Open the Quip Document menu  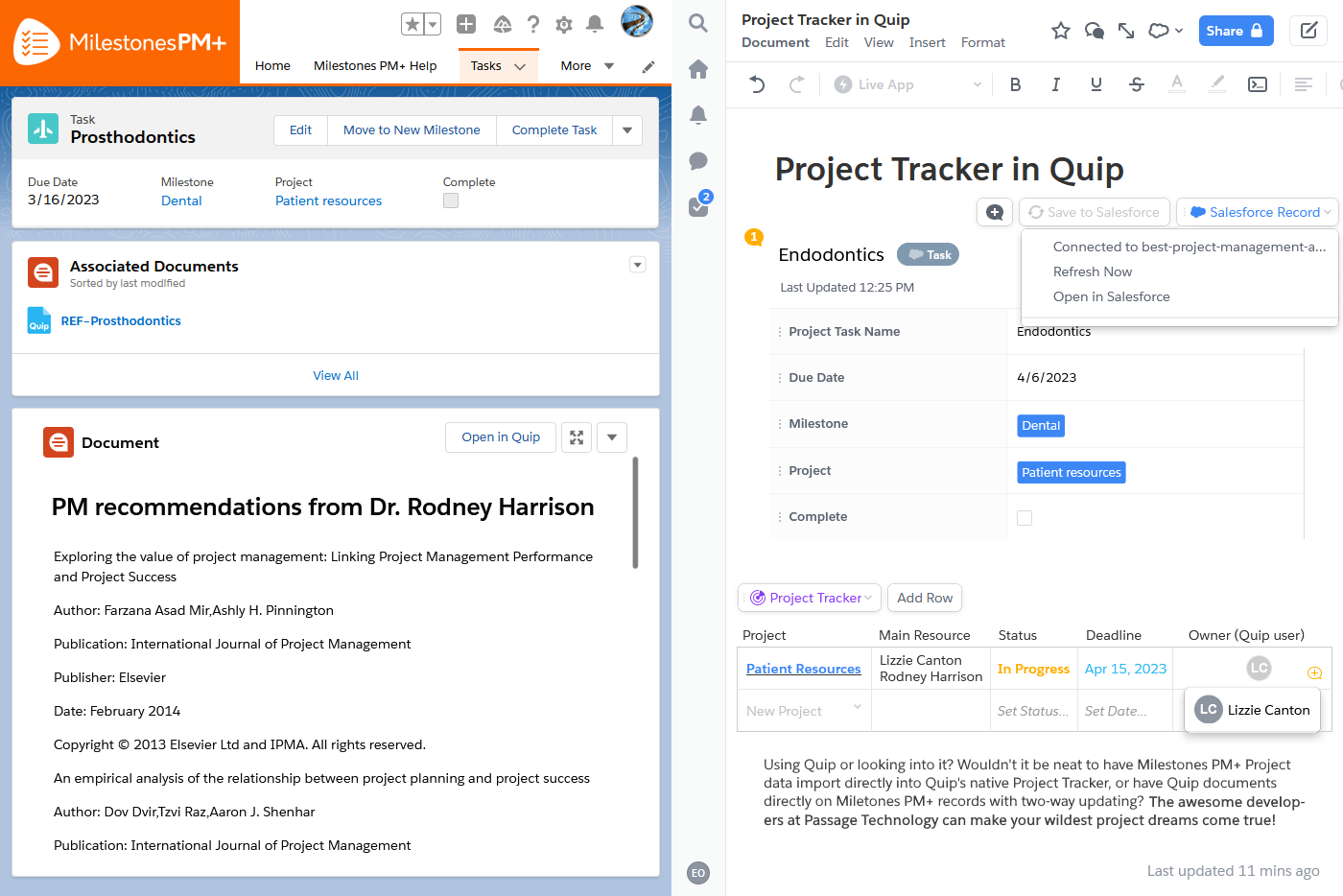coord(775,42)
